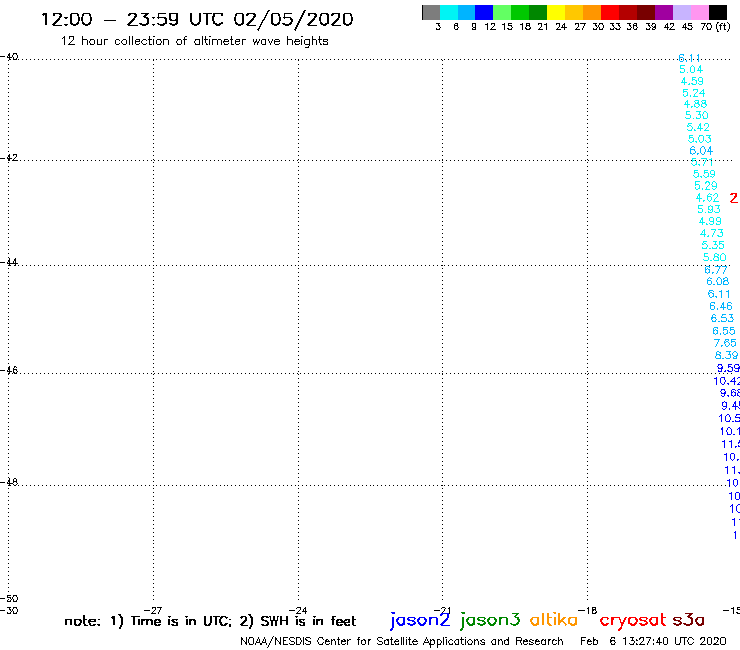Click the cyan swatch in the wave height legend
Screen dimensions: 740x650
449,12
